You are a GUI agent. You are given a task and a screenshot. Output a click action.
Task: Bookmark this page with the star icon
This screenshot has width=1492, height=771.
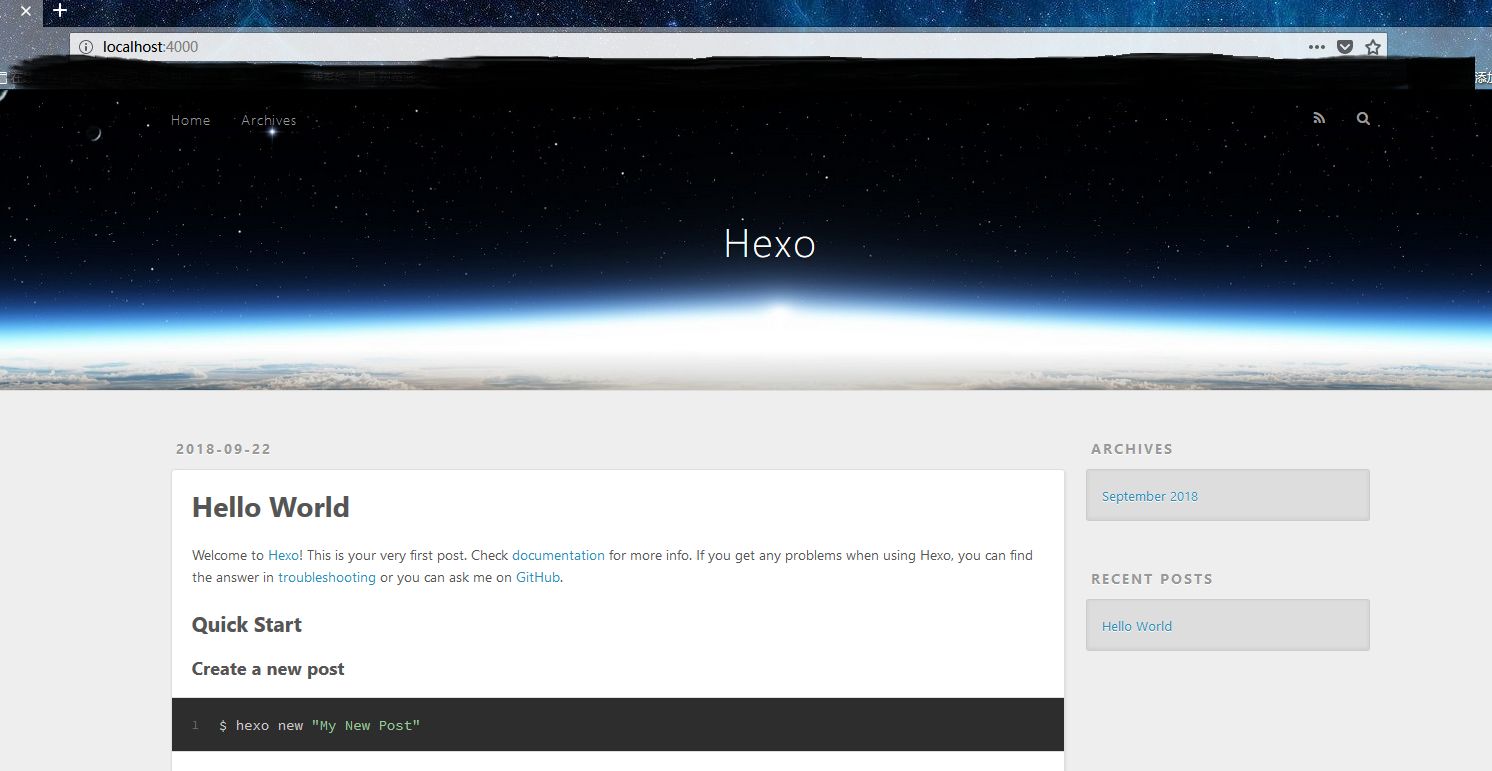1373,47
